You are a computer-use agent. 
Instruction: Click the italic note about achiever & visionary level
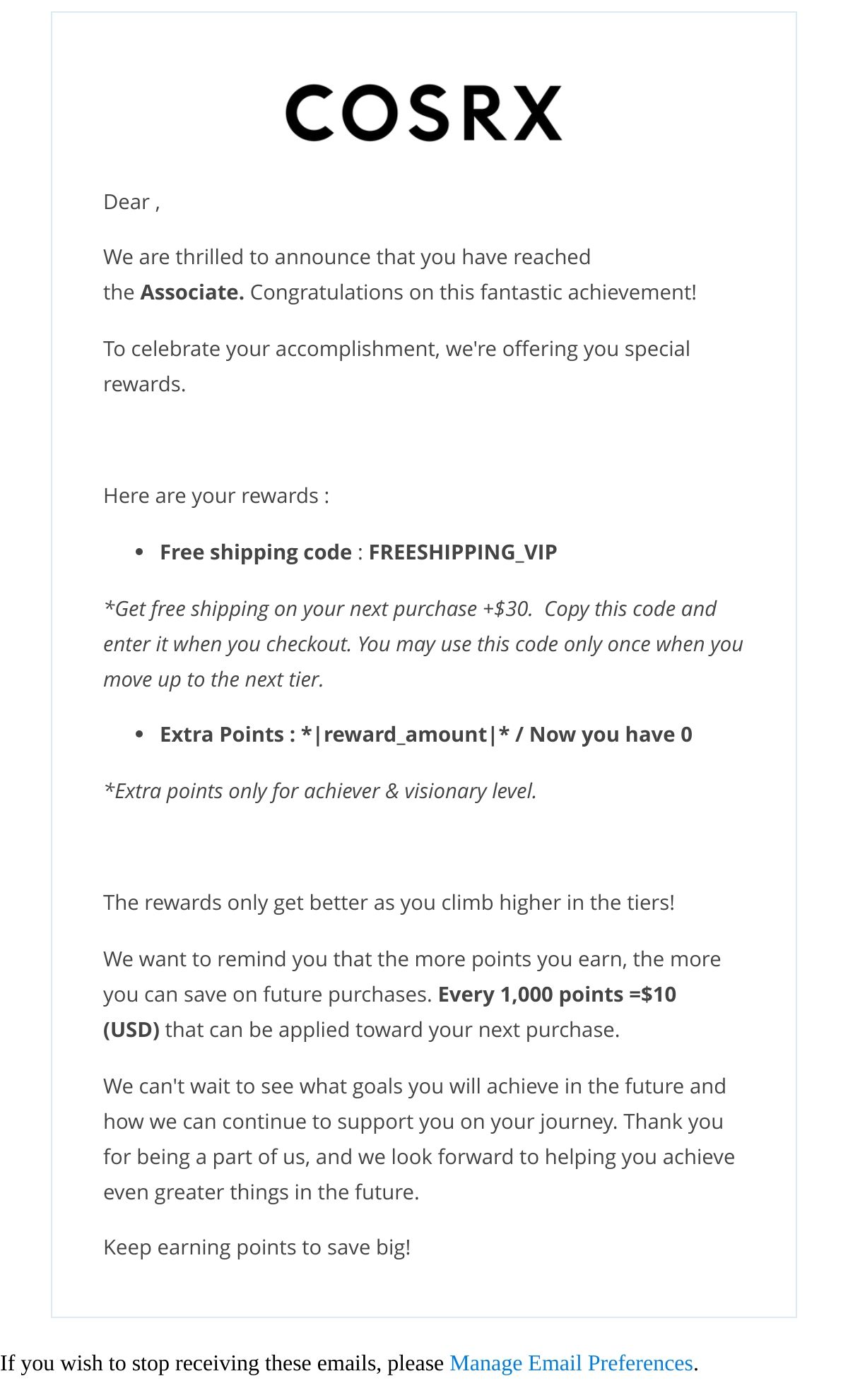click(320, 791)
